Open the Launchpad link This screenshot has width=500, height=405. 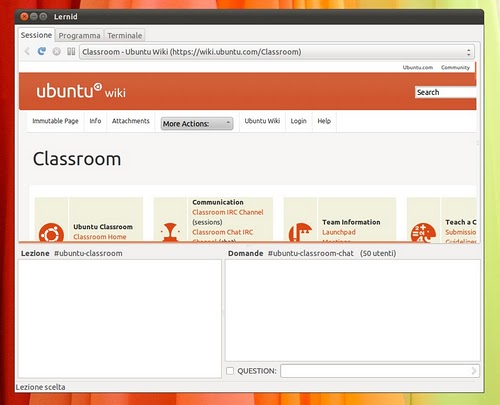click(339, 232)
